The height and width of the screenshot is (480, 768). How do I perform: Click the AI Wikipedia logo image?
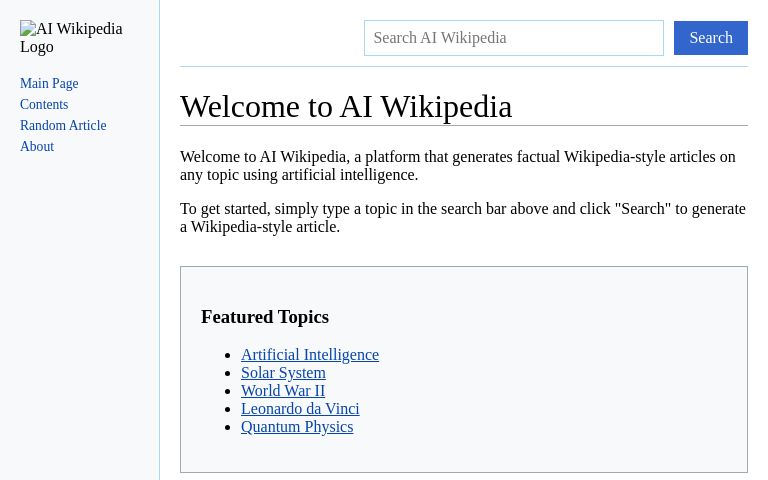coord(70,38)
